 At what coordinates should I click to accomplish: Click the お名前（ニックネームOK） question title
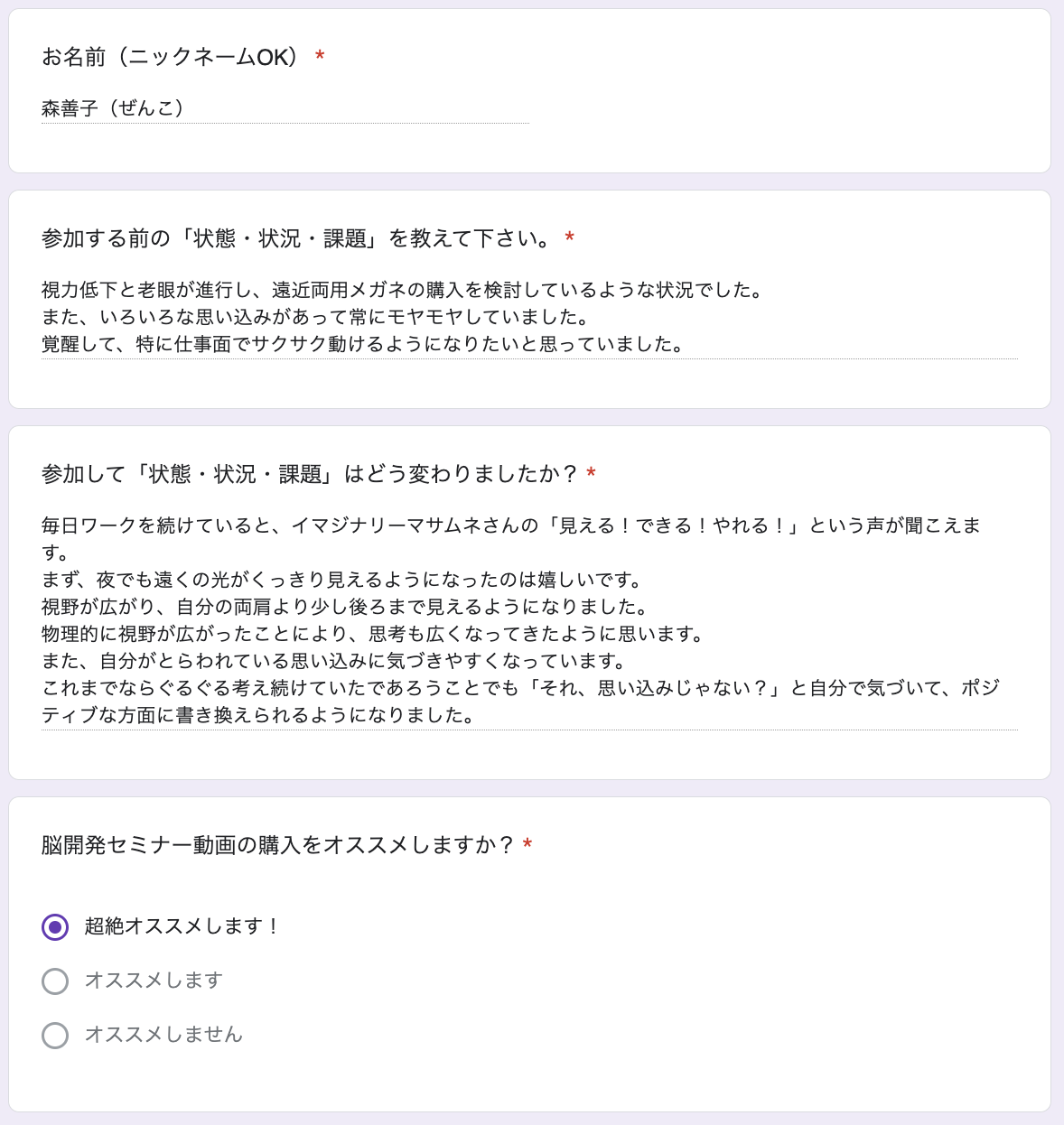[x=171, y=57]
